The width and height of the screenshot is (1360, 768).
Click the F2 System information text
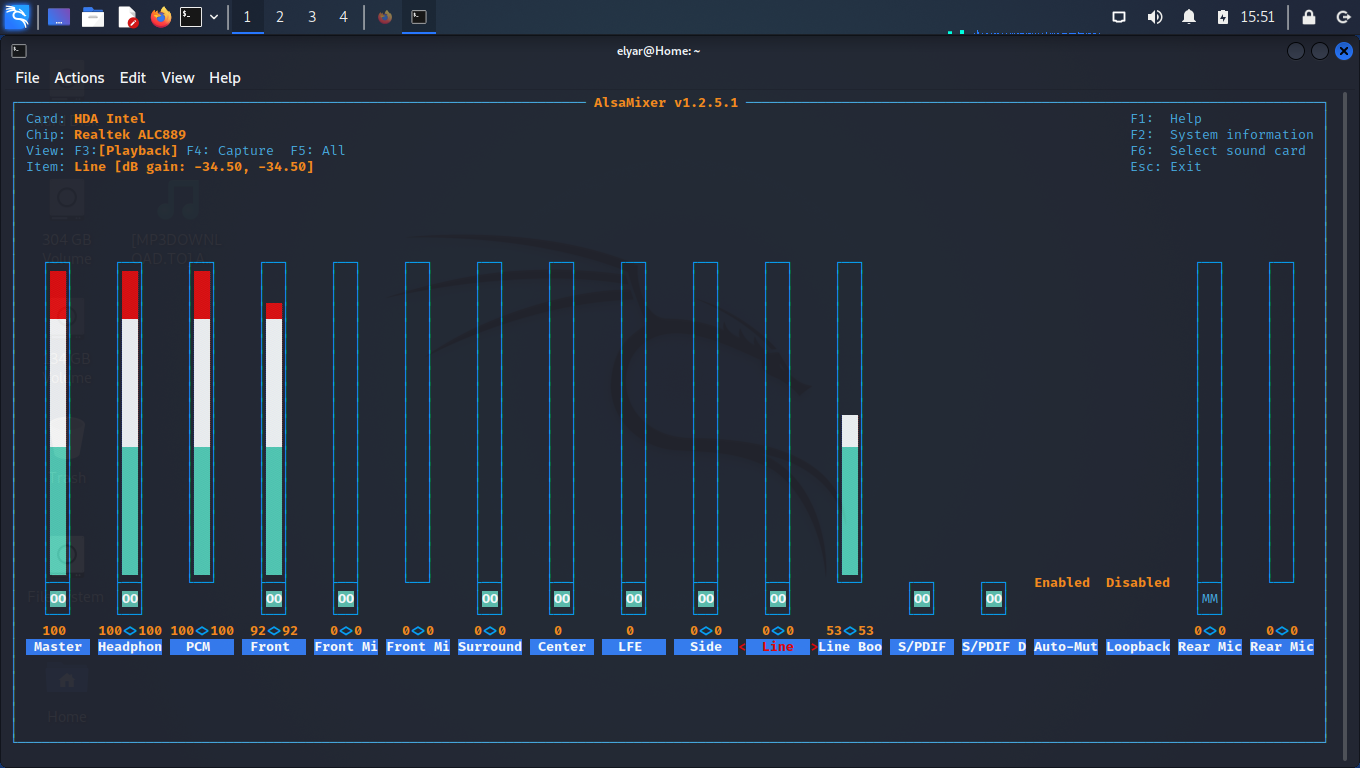tap(1222, 135)
